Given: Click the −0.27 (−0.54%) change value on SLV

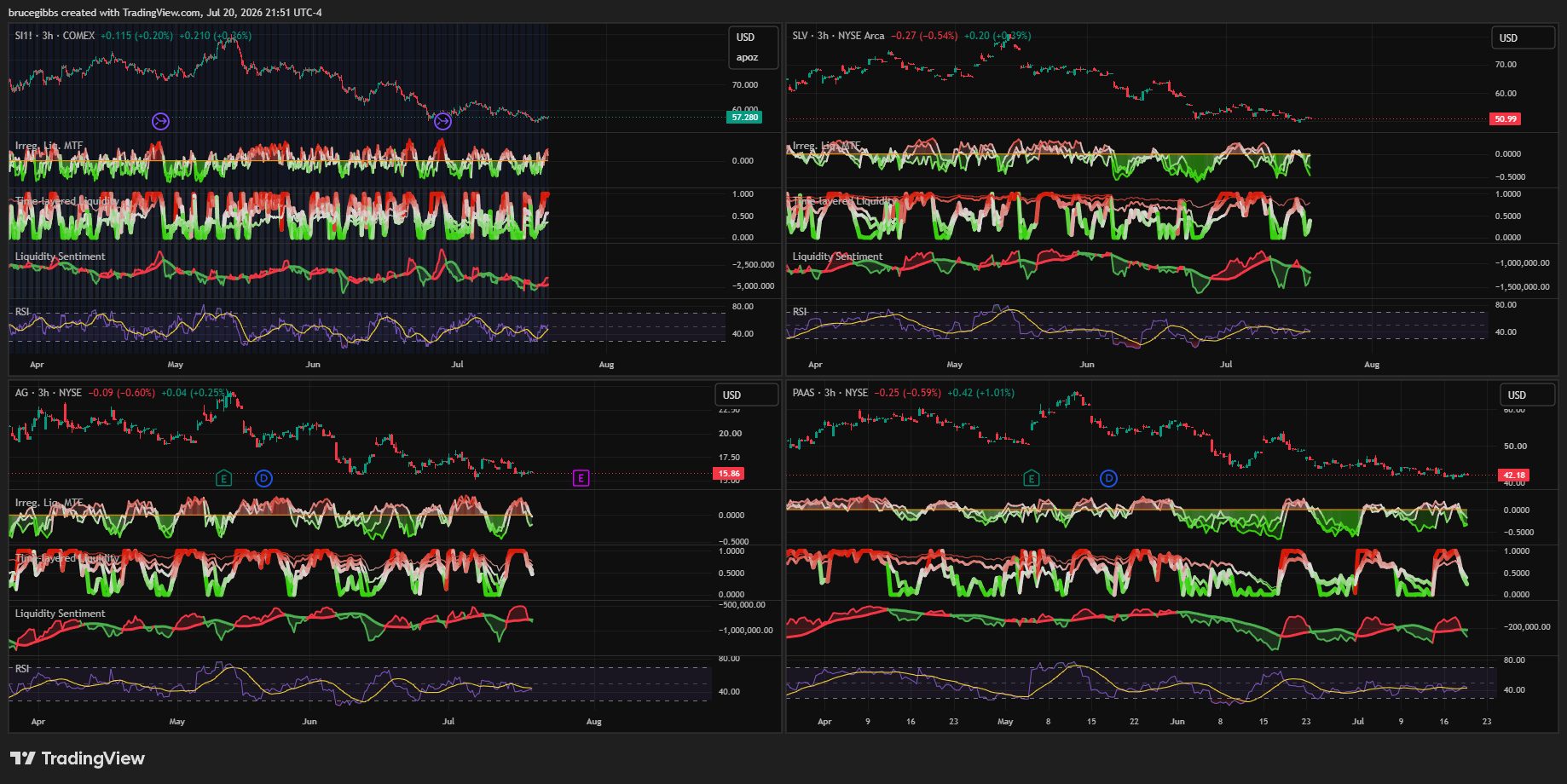Looking at the screenshot, I should point(924,36).
